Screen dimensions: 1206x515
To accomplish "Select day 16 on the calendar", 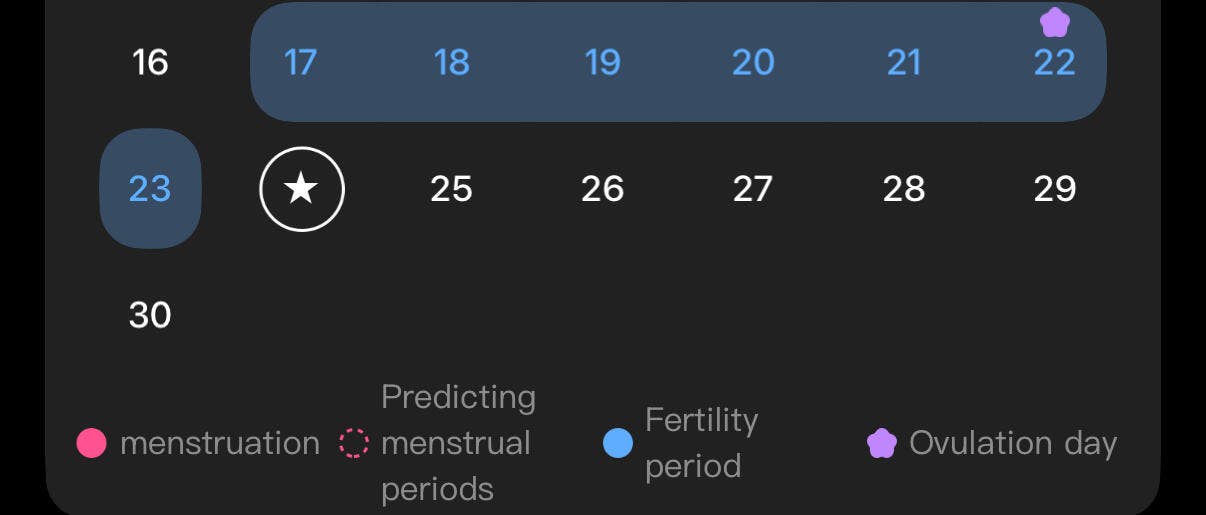I will (x=150, y=63).
